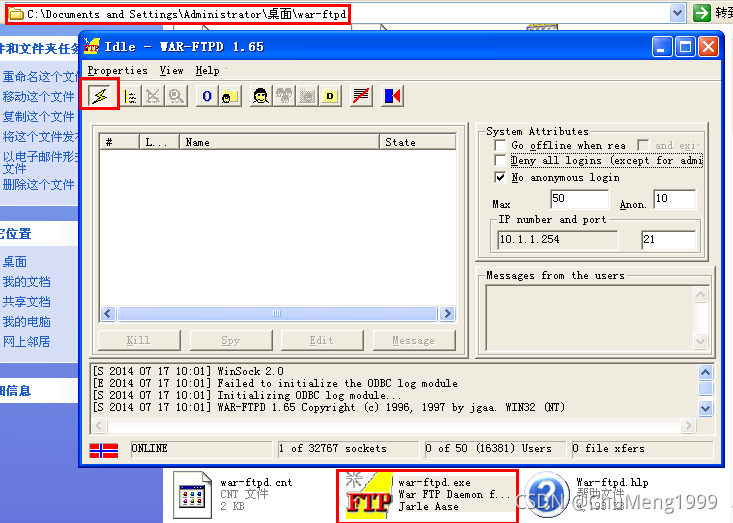This screenshot has height=523, width=733.
Task: Click the blue and red arrow icon
Action: pos(392,96)
